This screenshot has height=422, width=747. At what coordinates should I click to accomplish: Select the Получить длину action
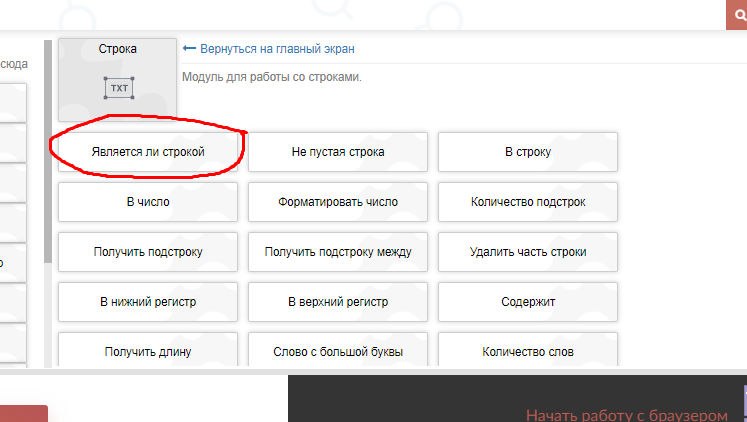pyautogui.click(x=148, y=351)
